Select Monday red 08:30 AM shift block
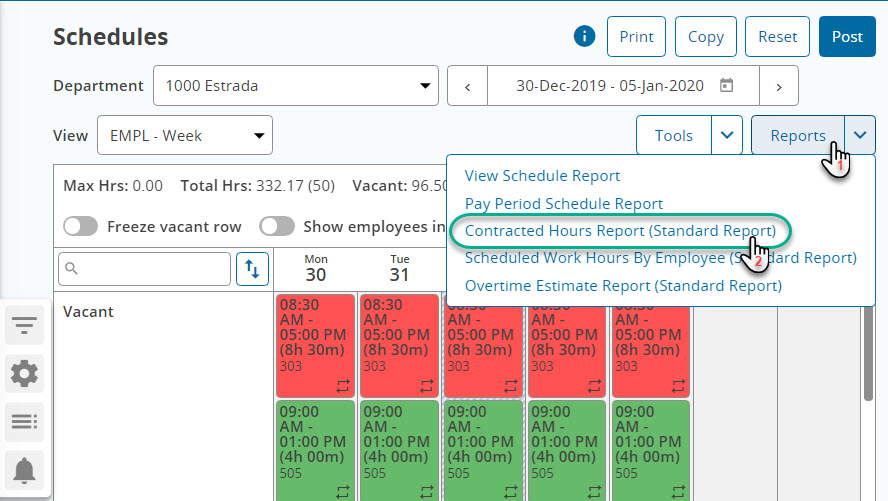 [315, 345]
